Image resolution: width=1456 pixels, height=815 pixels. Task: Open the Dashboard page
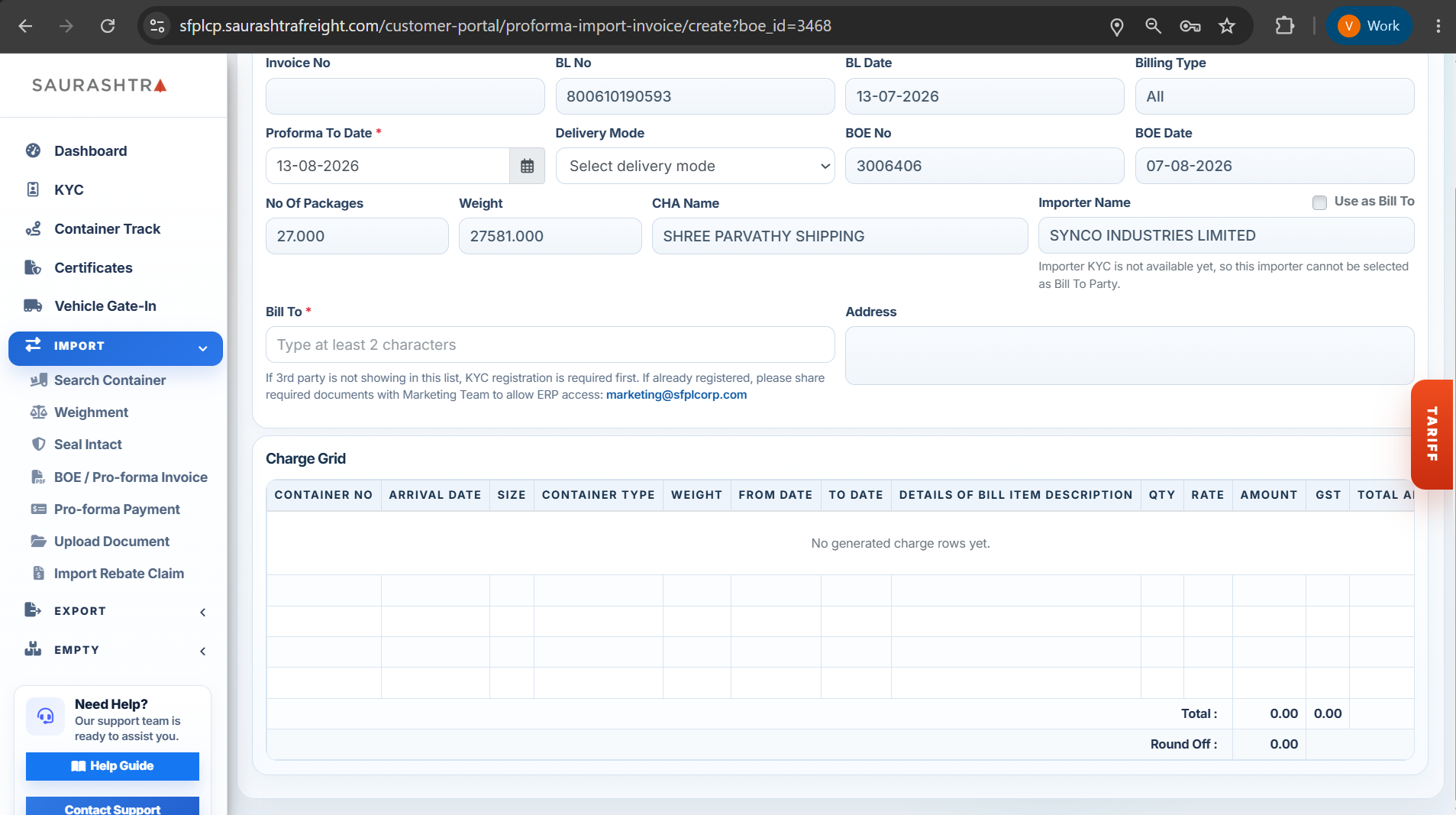click(90, 151)
